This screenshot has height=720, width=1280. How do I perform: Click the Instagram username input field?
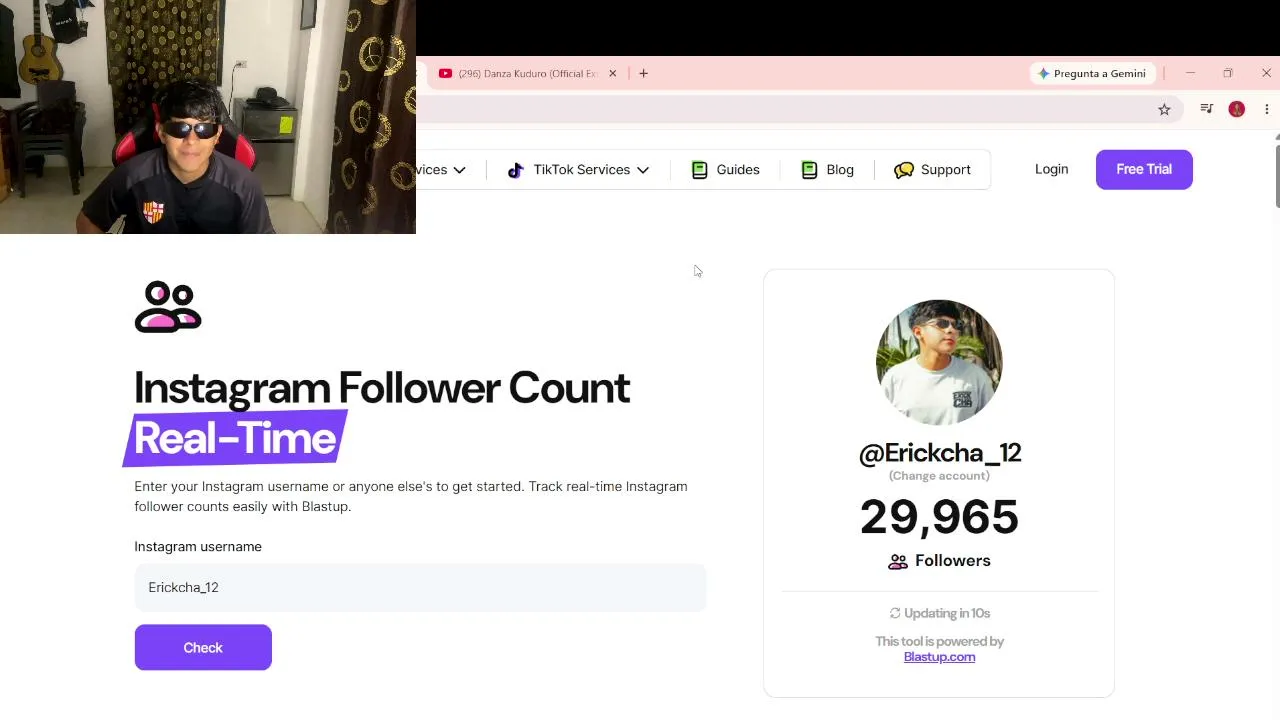(420, 587)
